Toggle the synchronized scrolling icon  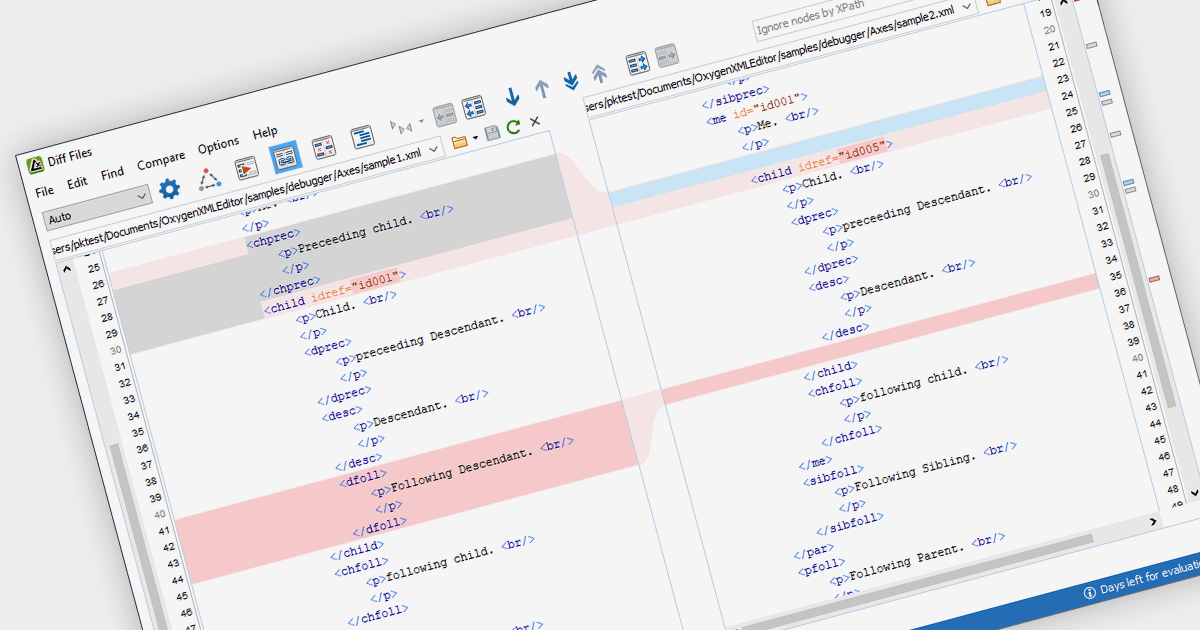pos(285,156)
